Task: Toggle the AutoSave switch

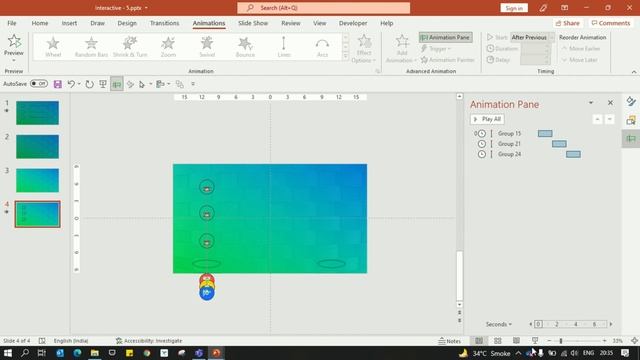Action: 39,84
